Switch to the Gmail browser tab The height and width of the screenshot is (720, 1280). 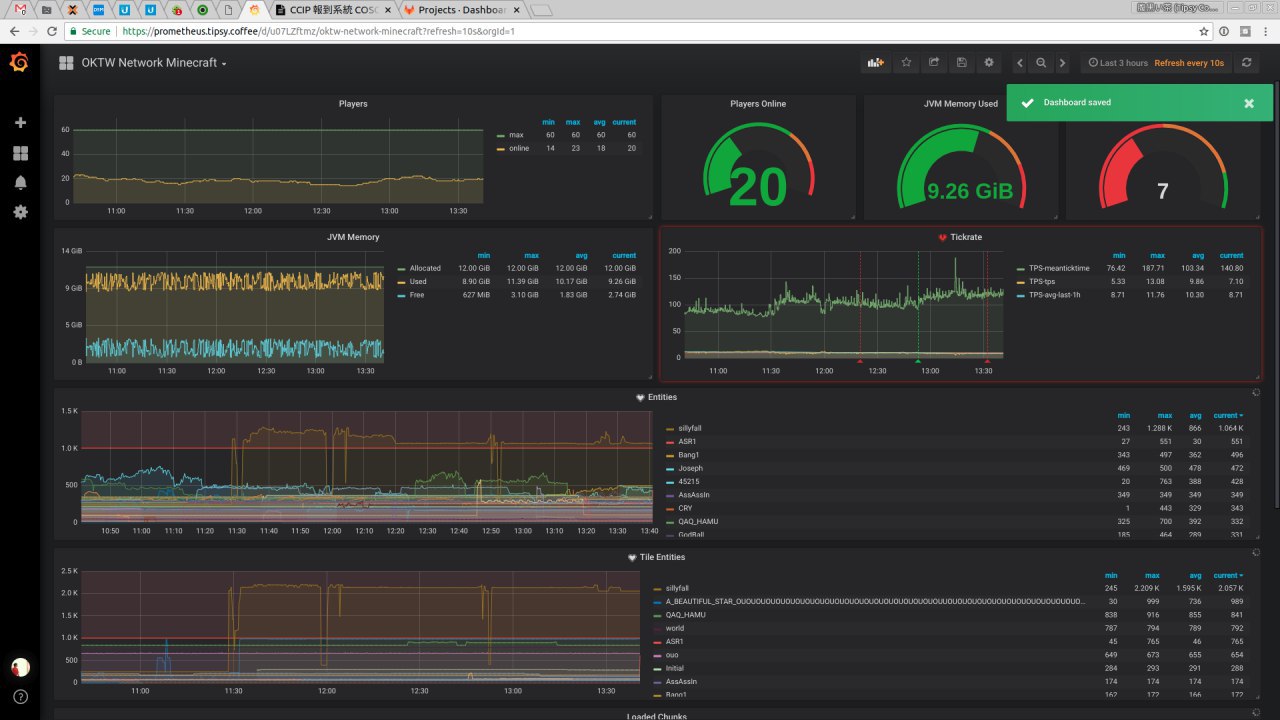click(x=22, y=10)
